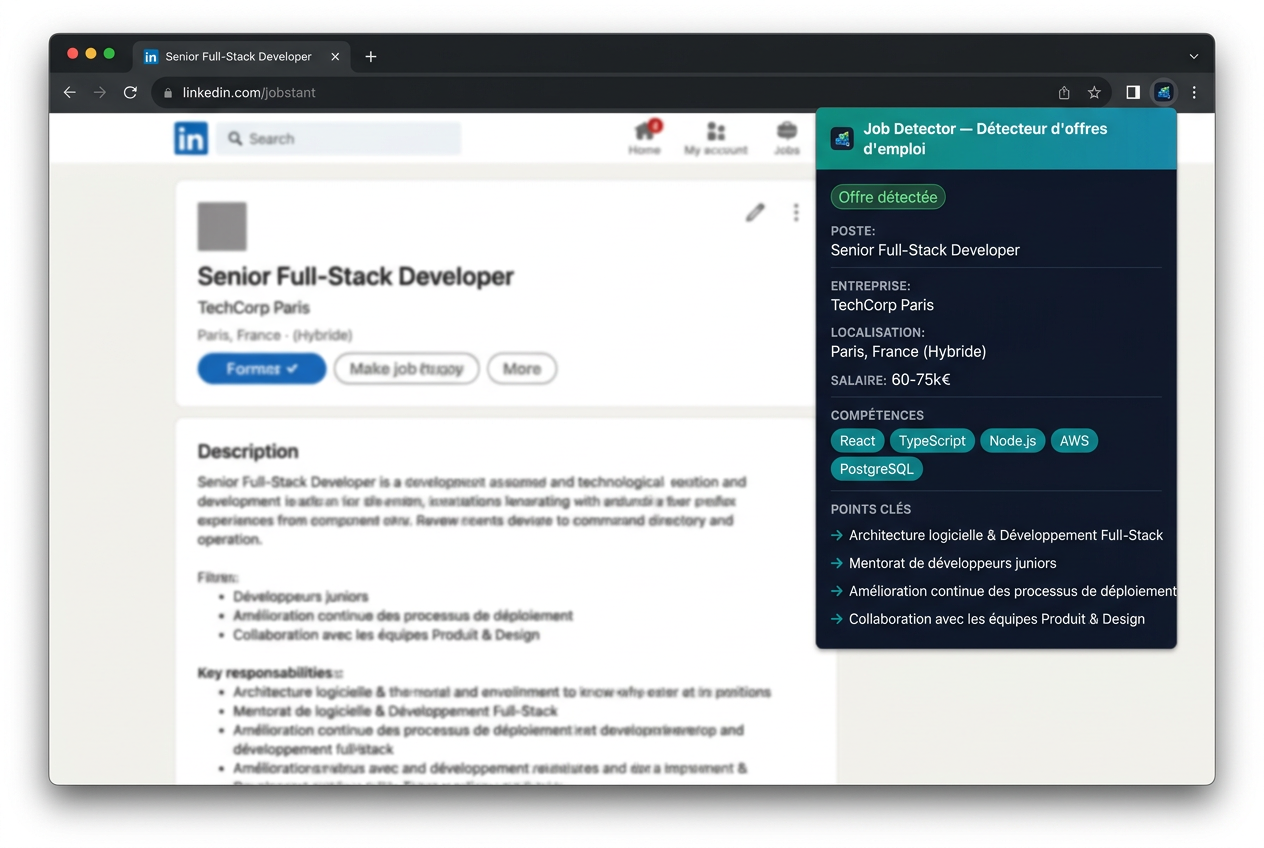The width and height of the screenshot is (1264, 848).
Task: Select the PostgreSQL skill tag
Action: 877,468
